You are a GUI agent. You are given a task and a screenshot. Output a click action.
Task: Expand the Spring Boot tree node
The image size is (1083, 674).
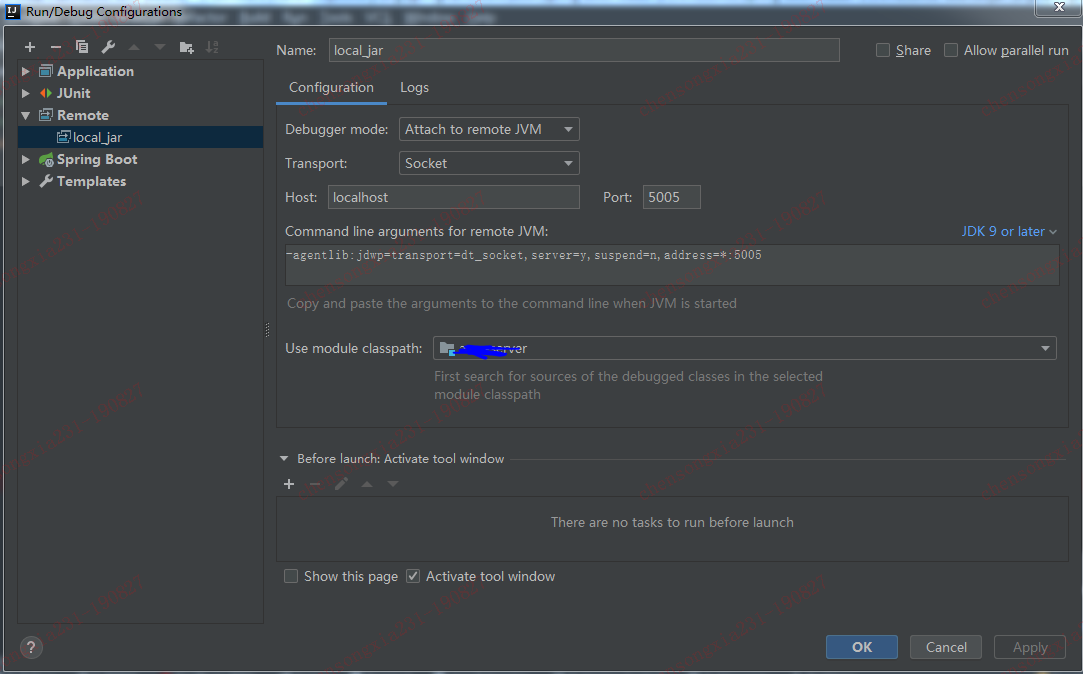tap(26, 160)
